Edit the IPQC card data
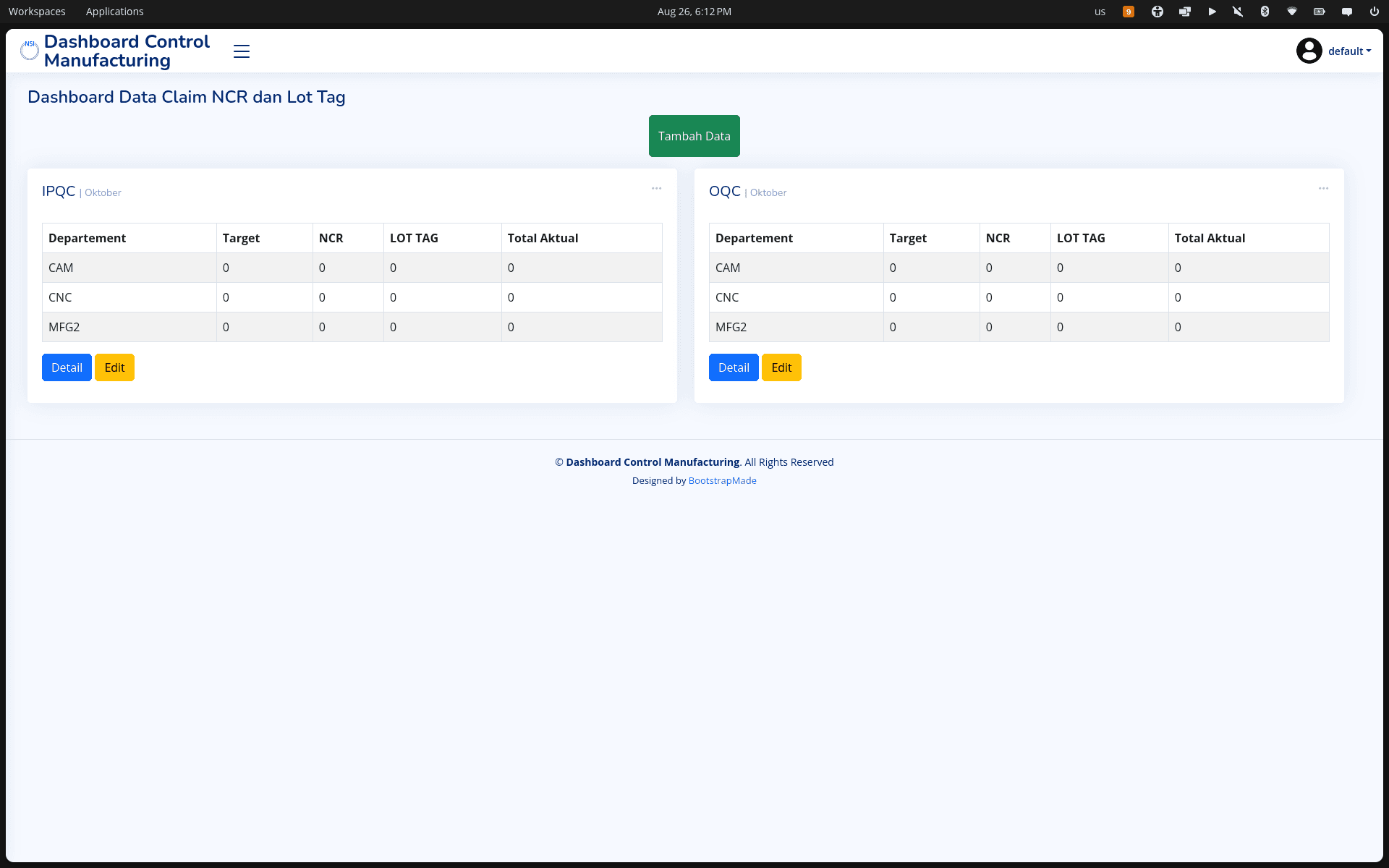Viewport: 1389px width, 868px height. coord(114,367)
